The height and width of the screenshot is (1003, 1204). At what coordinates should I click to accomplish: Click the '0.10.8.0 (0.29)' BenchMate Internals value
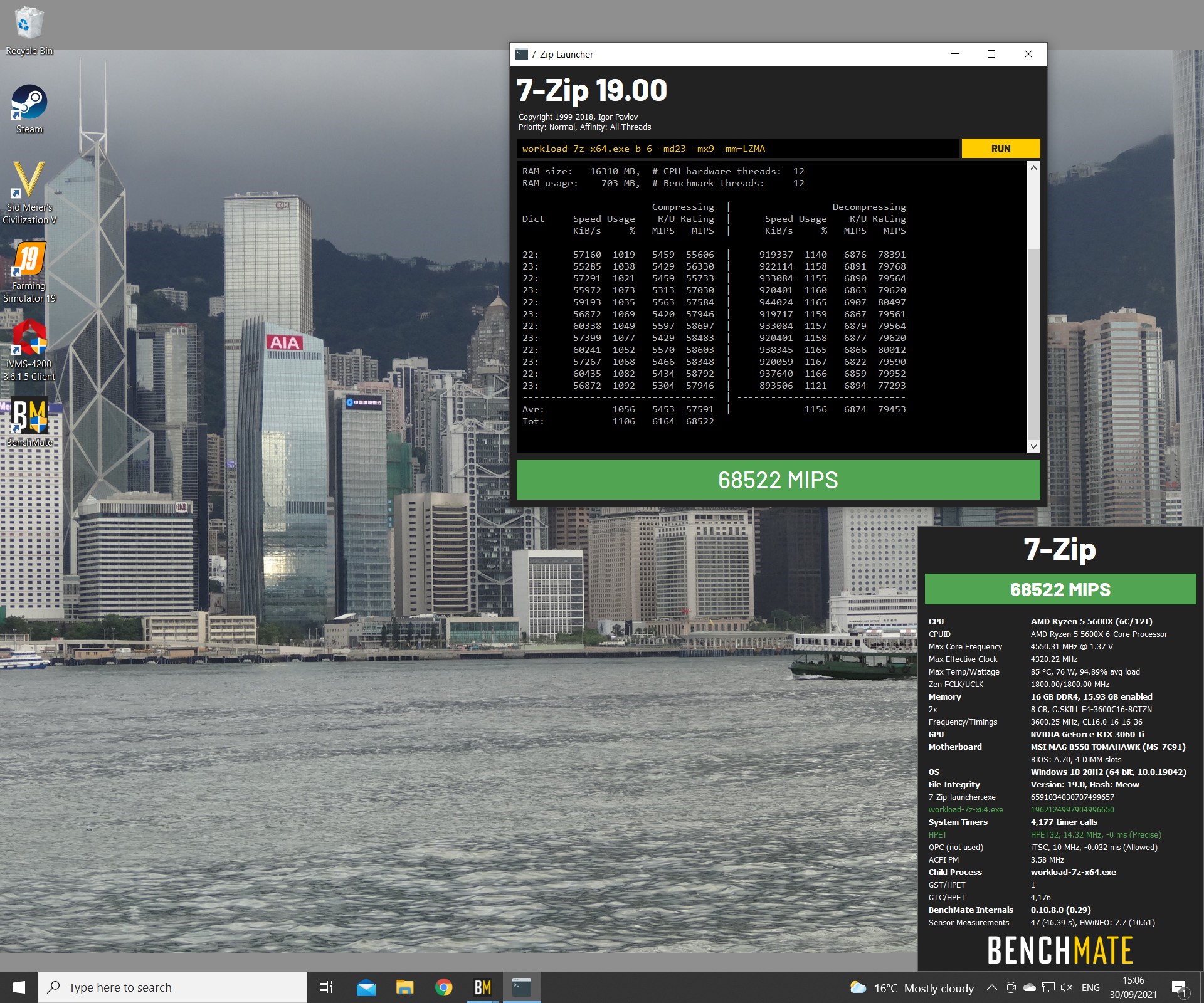tap(1060, 910)
